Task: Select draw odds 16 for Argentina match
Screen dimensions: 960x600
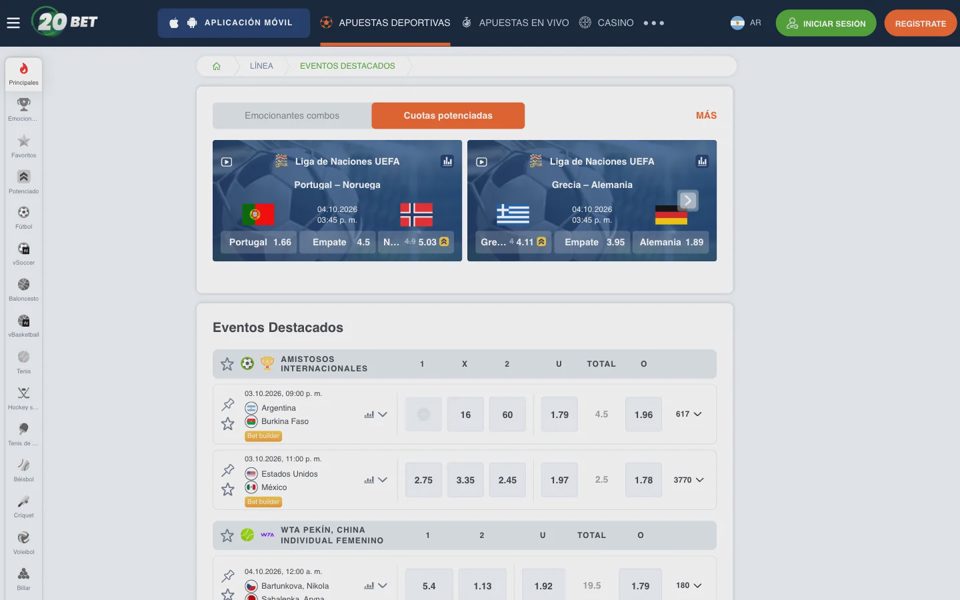Action: 465,414
